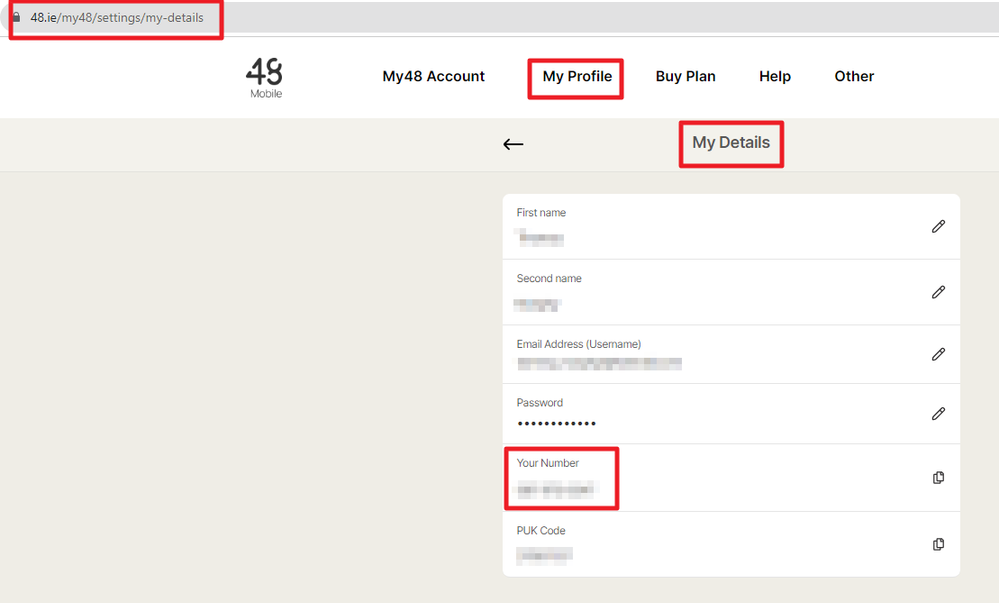Click the edit pencil for First name
999x603 pixels.
[937, 227]
